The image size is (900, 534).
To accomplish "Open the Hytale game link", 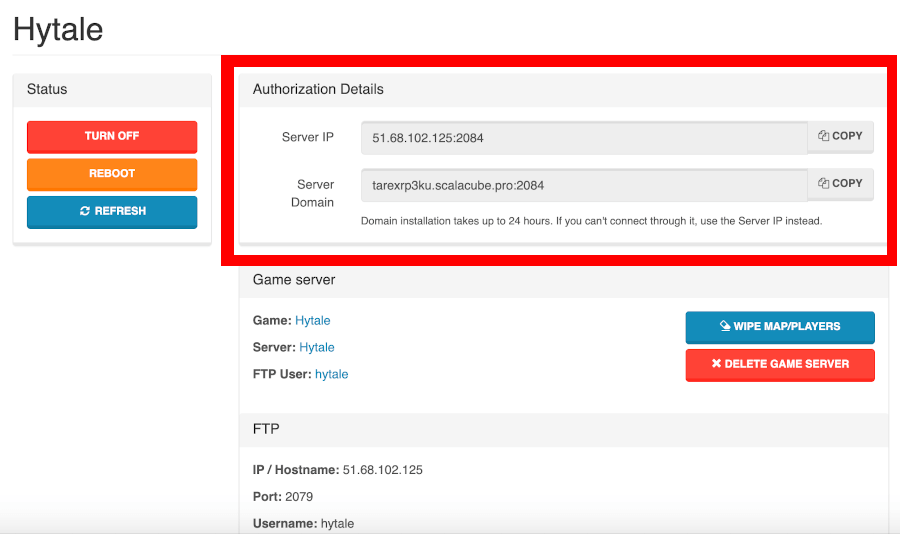I will [312, 320].
